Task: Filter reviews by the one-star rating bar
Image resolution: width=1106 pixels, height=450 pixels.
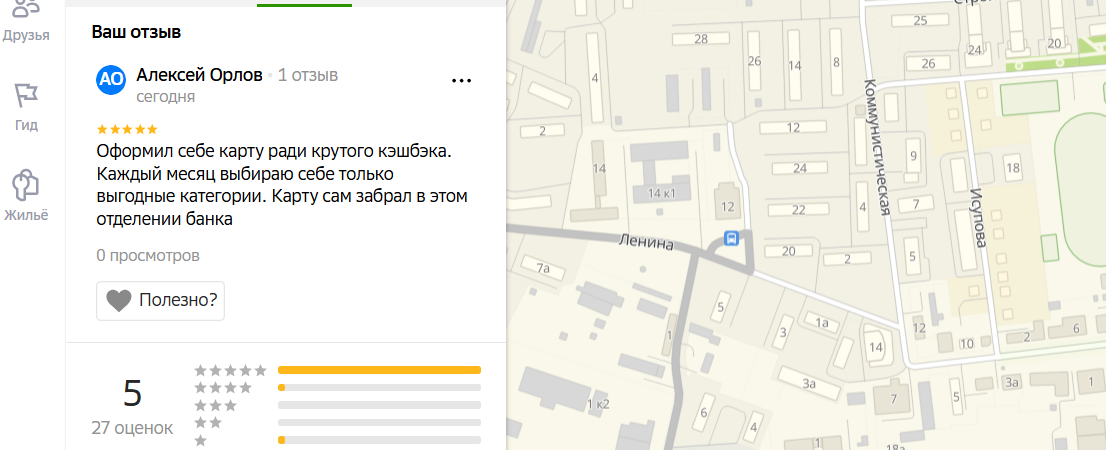Action: (x=379, y=440)
